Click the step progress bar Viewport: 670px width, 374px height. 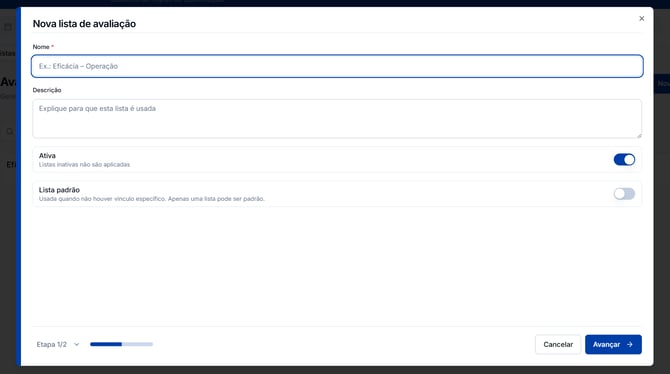pos(121,344)
